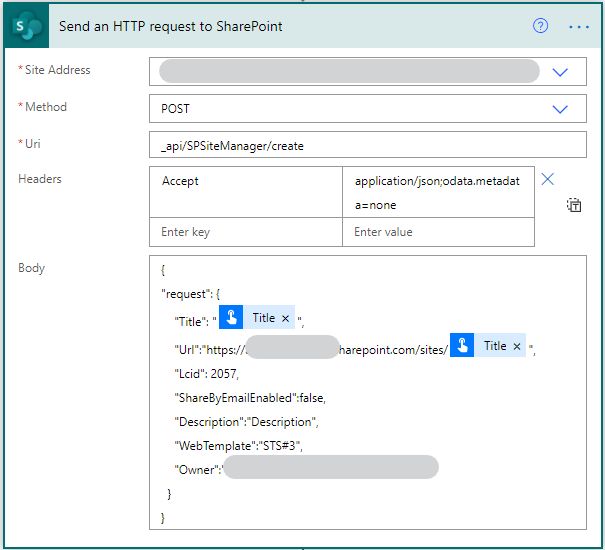Image resolution: width=605 pixels, height=550 pixels.
Task: Click the Body label
Action: pos(31,267)
